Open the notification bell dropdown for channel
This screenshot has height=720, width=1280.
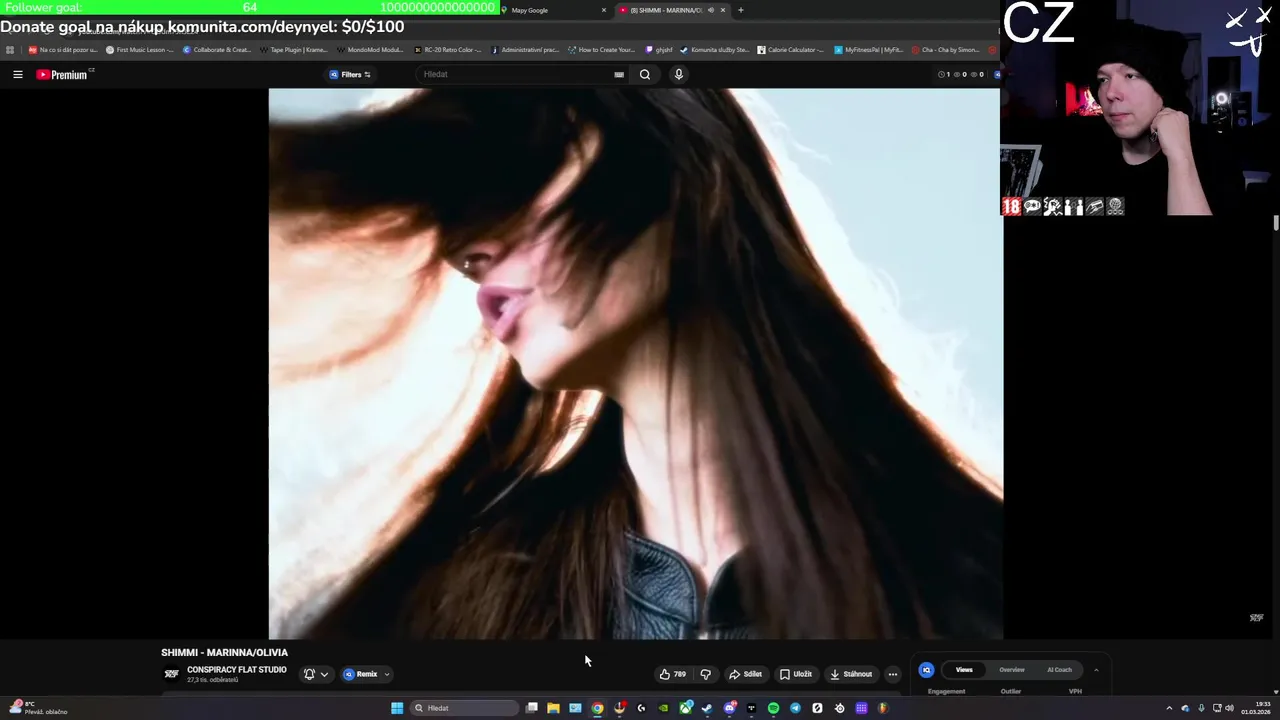316,674
